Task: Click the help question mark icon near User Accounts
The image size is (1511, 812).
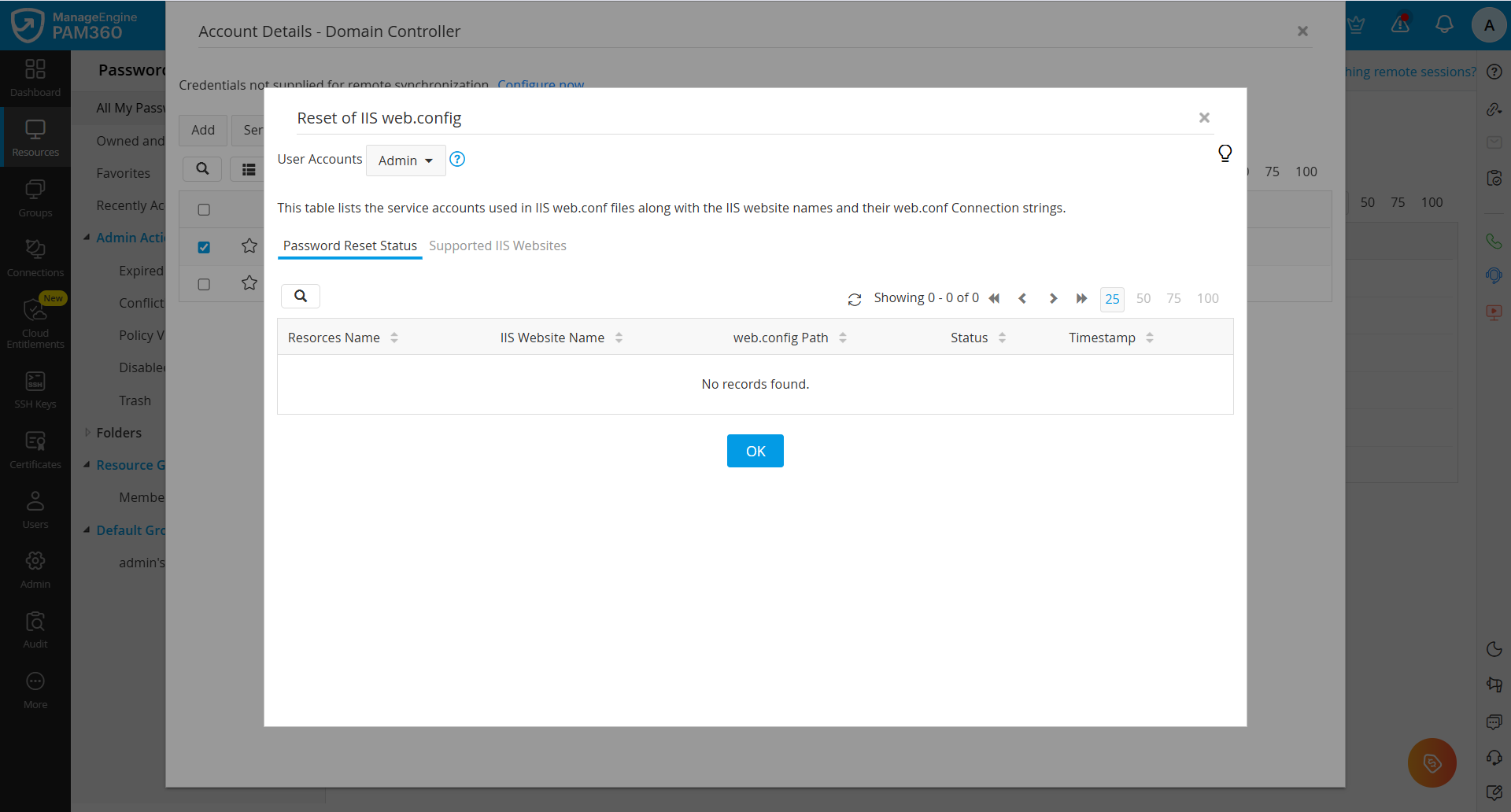Action: (x=456, y=159)
